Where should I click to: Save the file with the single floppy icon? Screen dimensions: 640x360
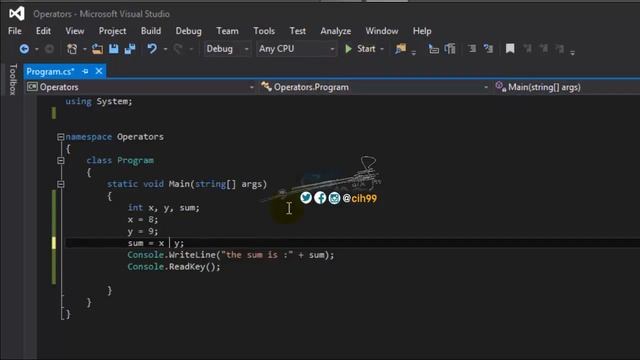click(113, 49)
